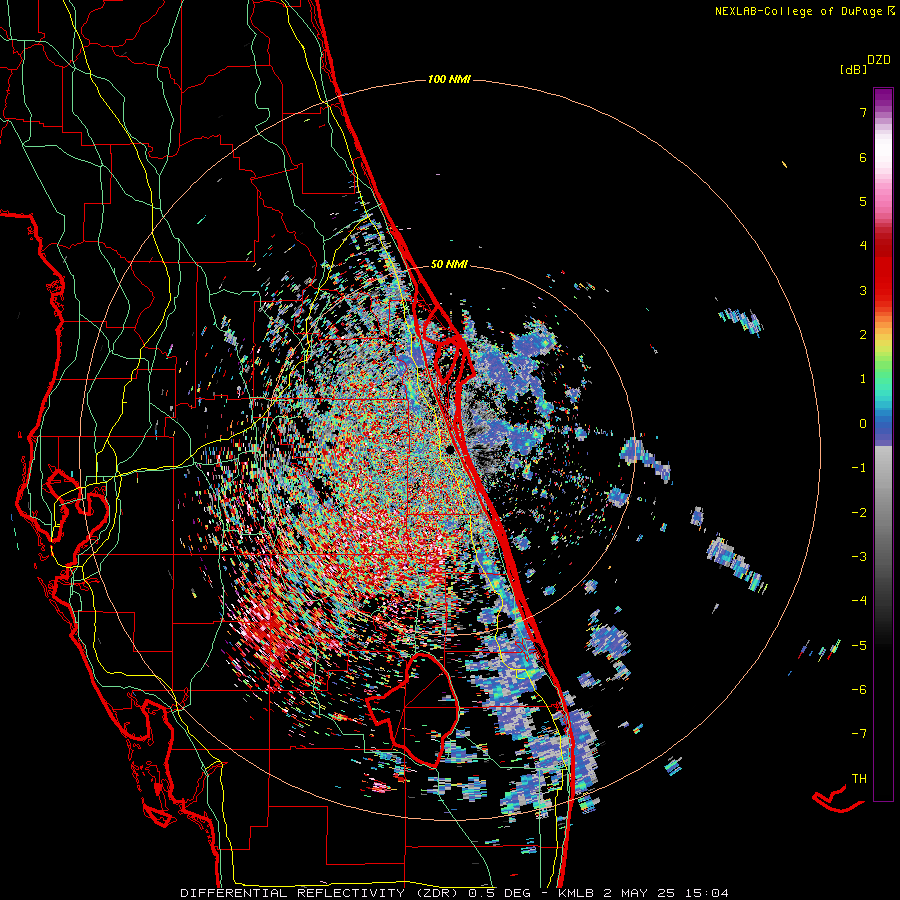The width and height of the screenshot is (900, 900).
Task: Click the 6 value on the color scale
Action: (863, 157)
